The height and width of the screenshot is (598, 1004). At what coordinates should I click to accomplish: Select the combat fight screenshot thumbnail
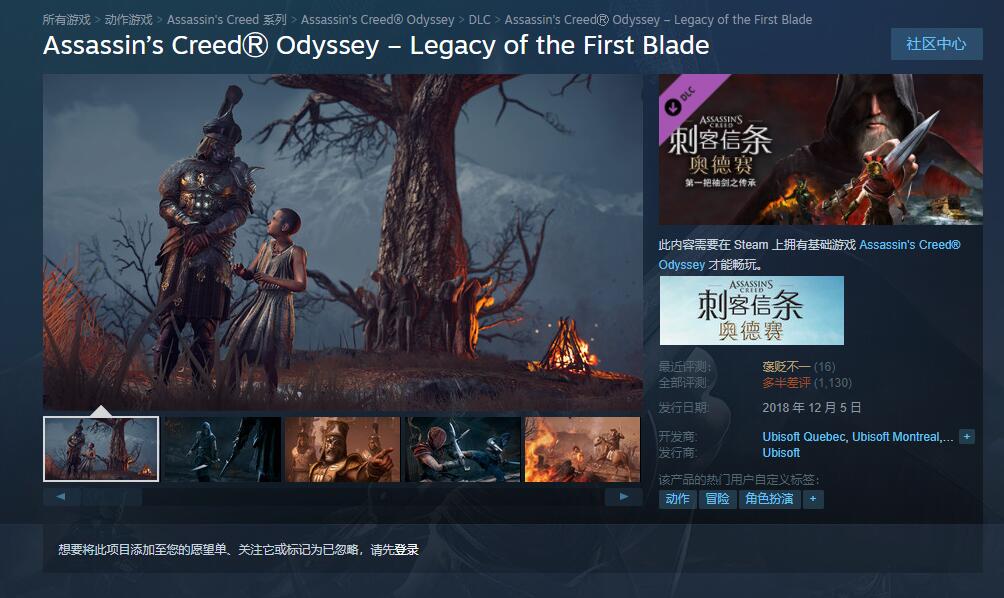pyautogui.click(x=463, y=449)
